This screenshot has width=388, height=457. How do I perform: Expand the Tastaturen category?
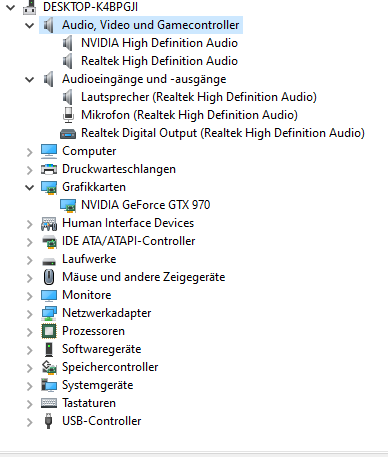point(30,404)
